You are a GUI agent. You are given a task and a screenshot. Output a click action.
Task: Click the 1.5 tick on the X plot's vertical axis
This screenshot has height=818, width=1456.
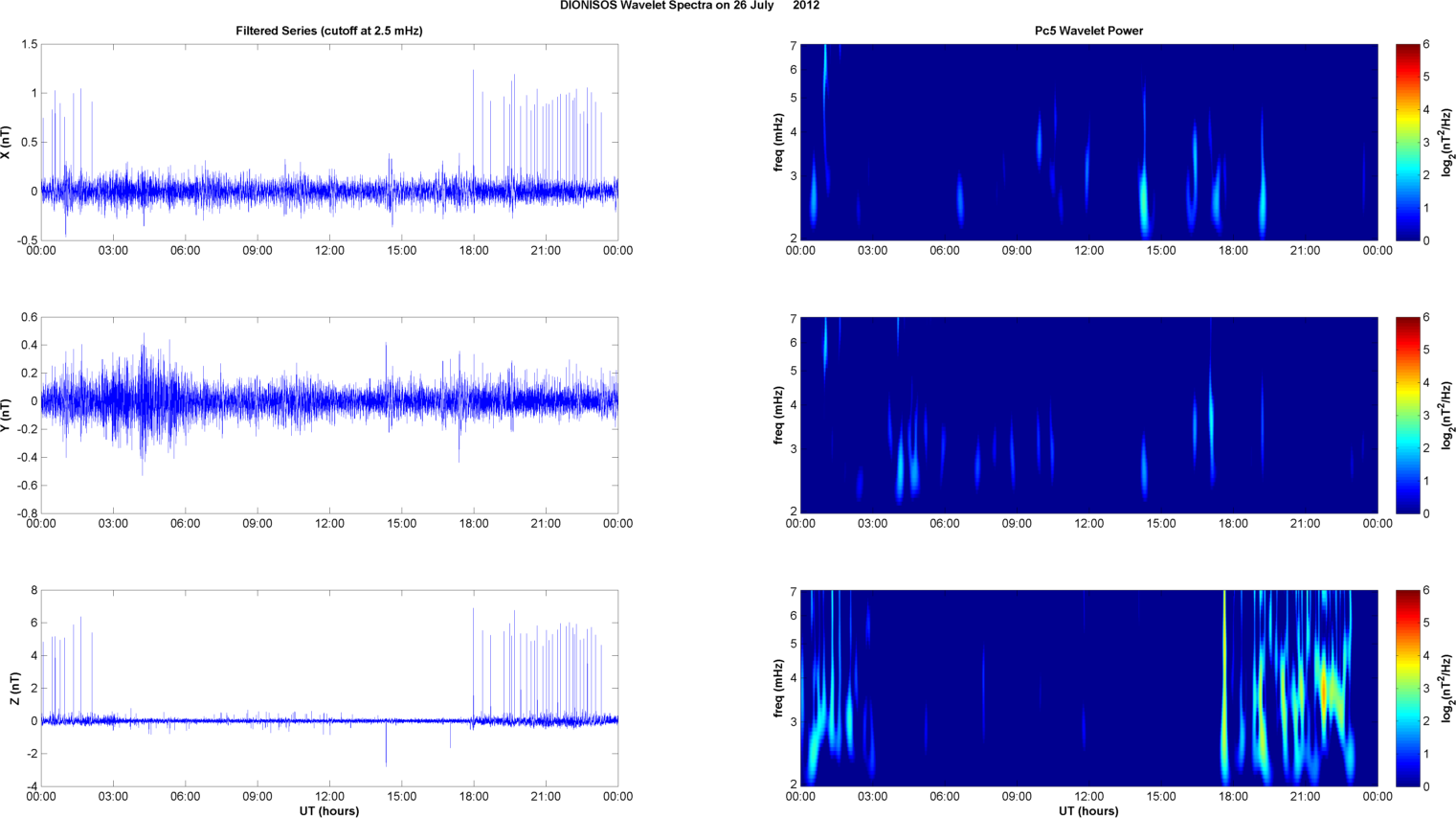pyautogui.click(x=29, y=44)
